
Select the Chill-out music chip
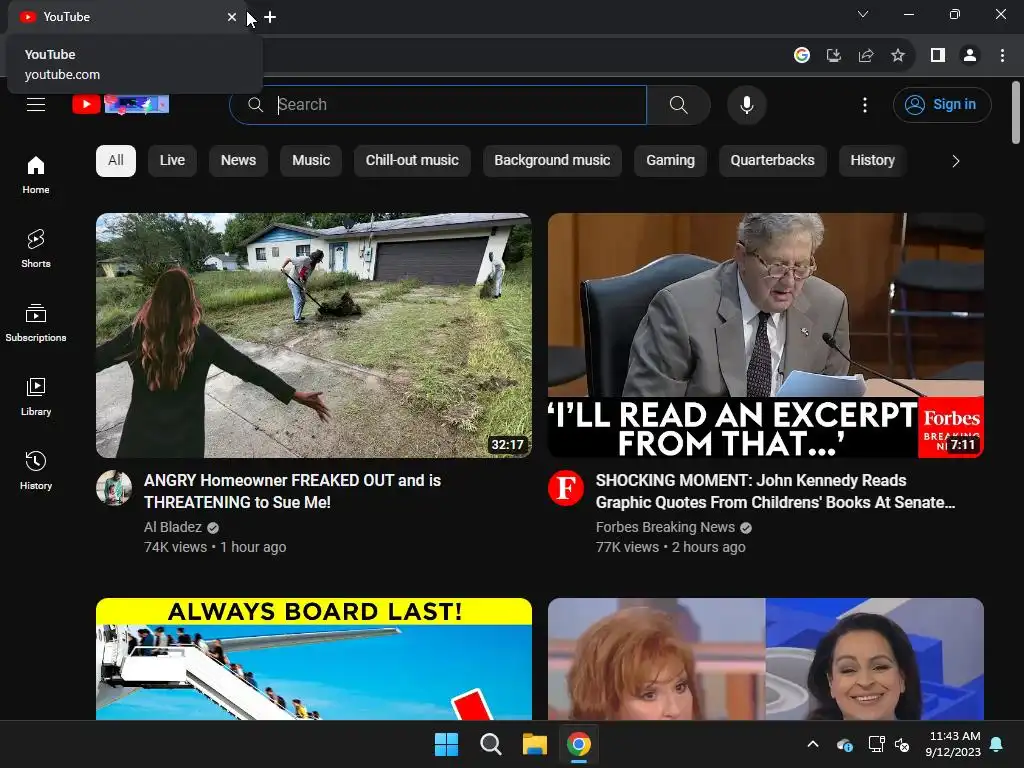tap(412, 161)
